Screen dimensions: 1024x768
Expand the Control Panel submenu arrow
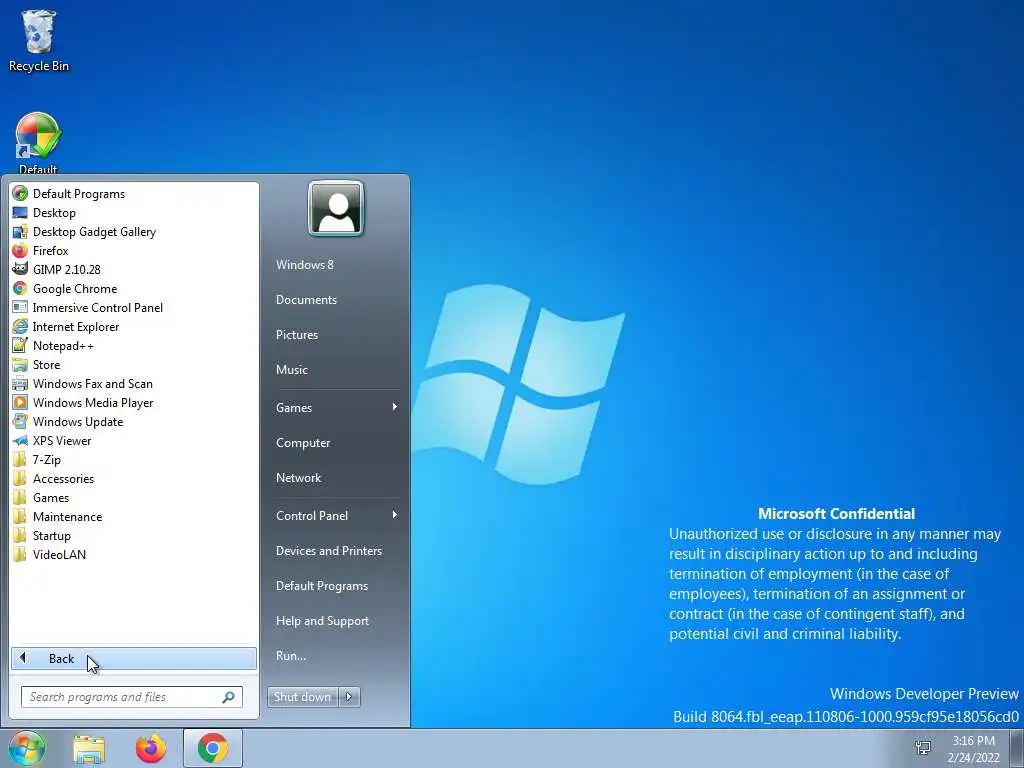(x=394, y=515)
